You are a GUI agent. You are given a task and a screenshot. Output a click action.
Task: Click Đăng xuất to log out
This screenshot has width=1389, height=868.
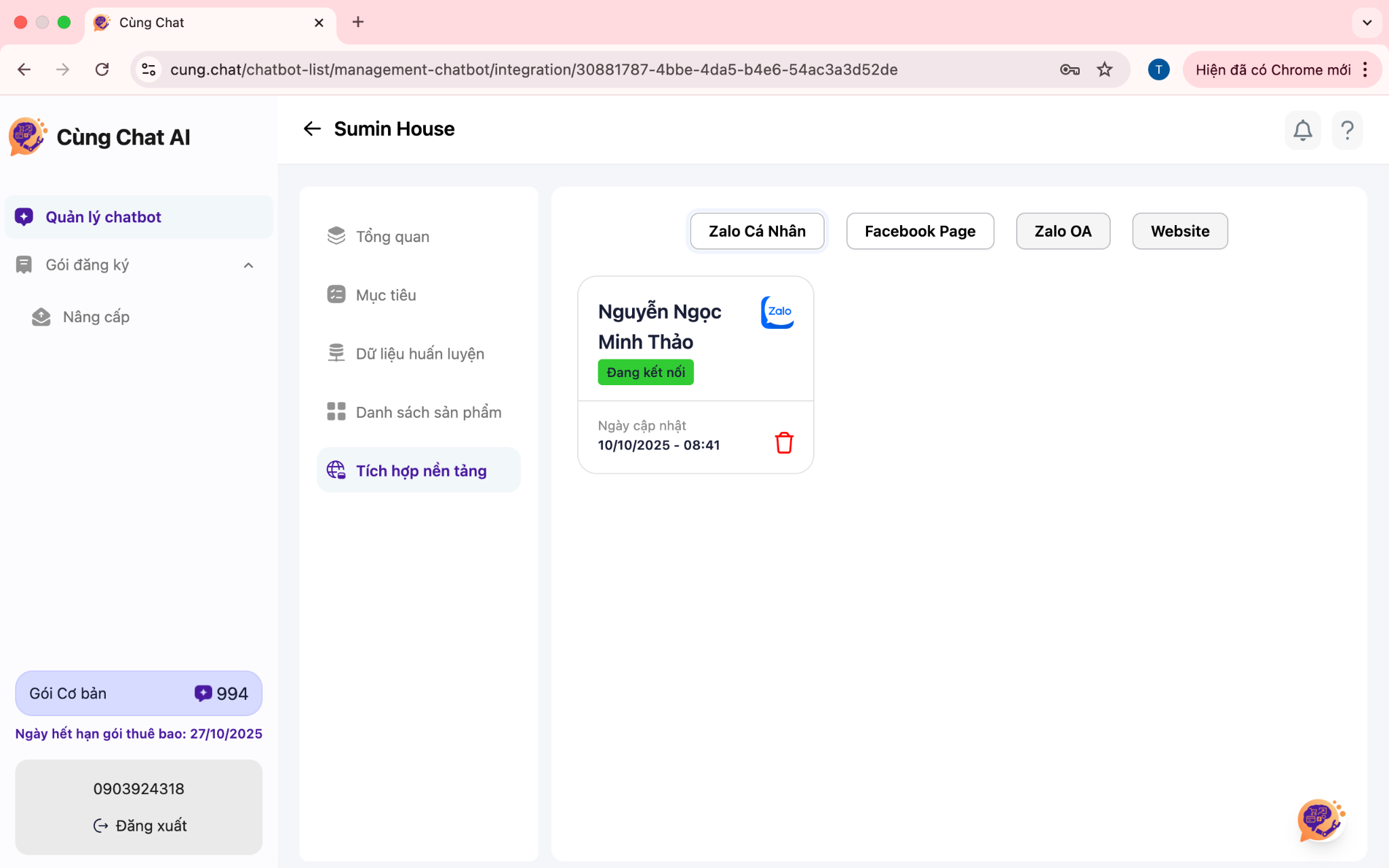pos(140,825)
